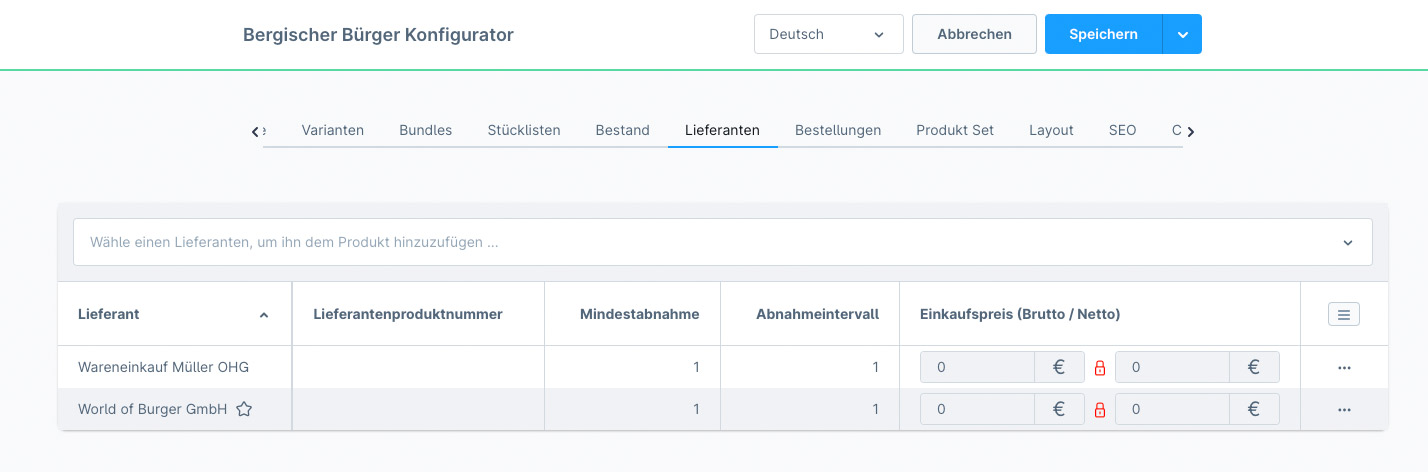Click Mindestabnahme cell for Wareneinkauf Müller OHG
1428x472 pixels.
tap(632, 368)
